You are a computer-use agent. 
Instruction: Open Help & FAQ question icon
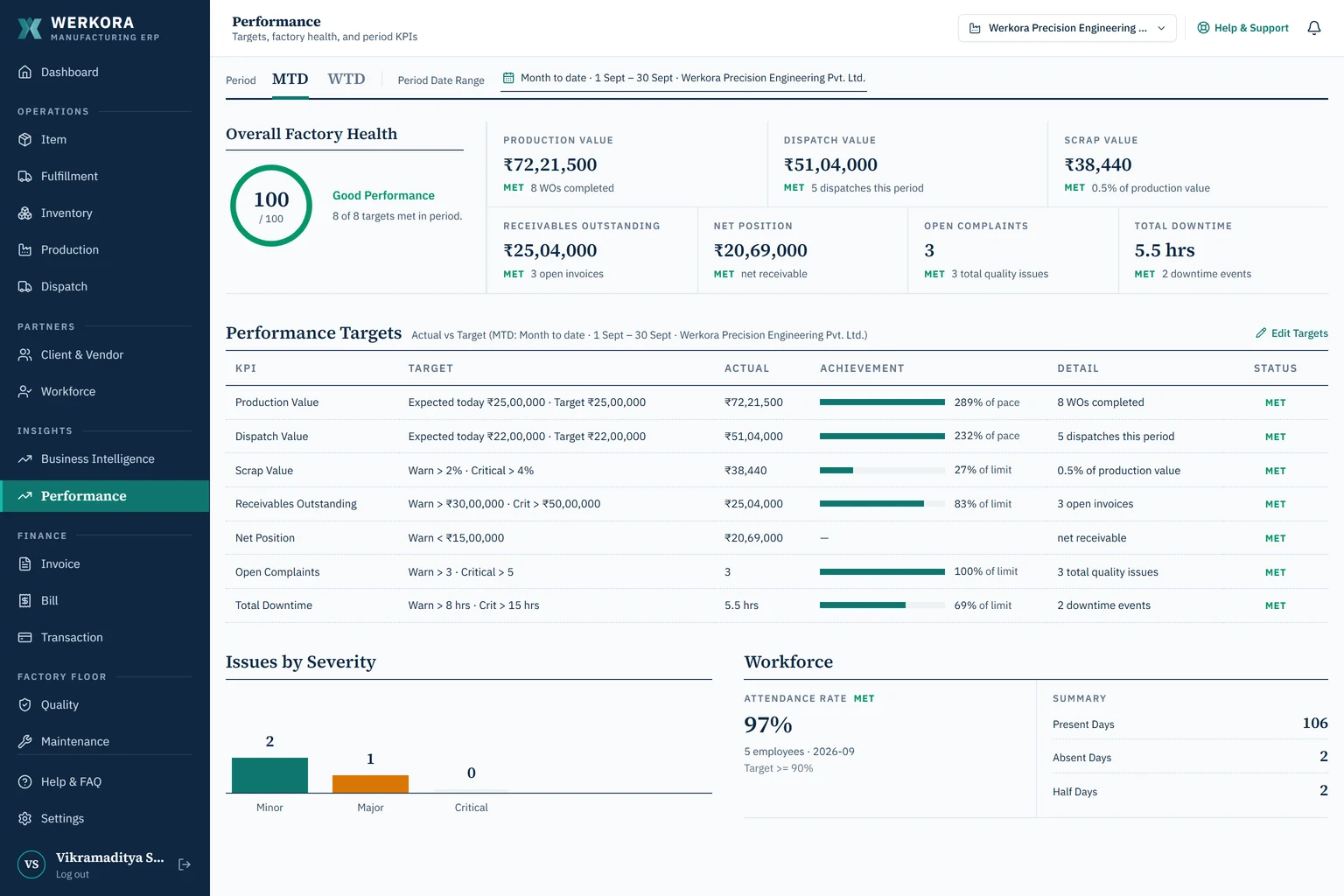pos(25,782)
